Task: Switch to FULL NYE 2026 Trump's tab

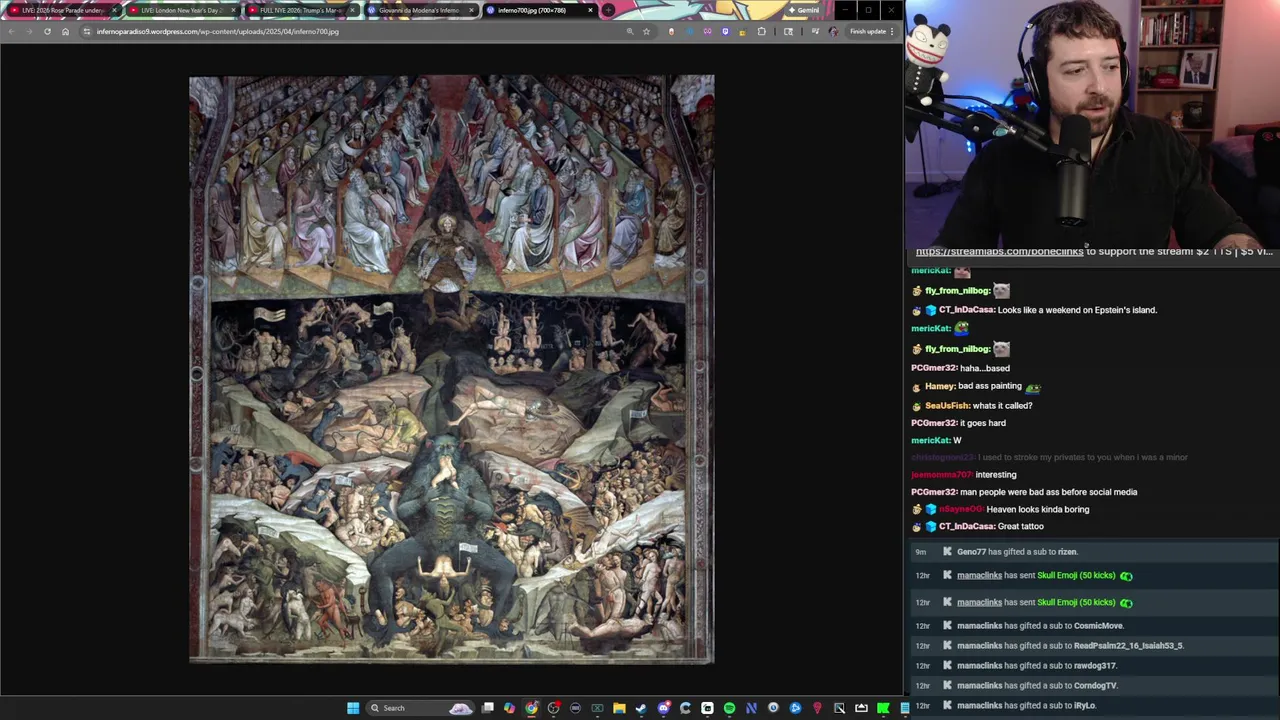Action: click(300, 10)
